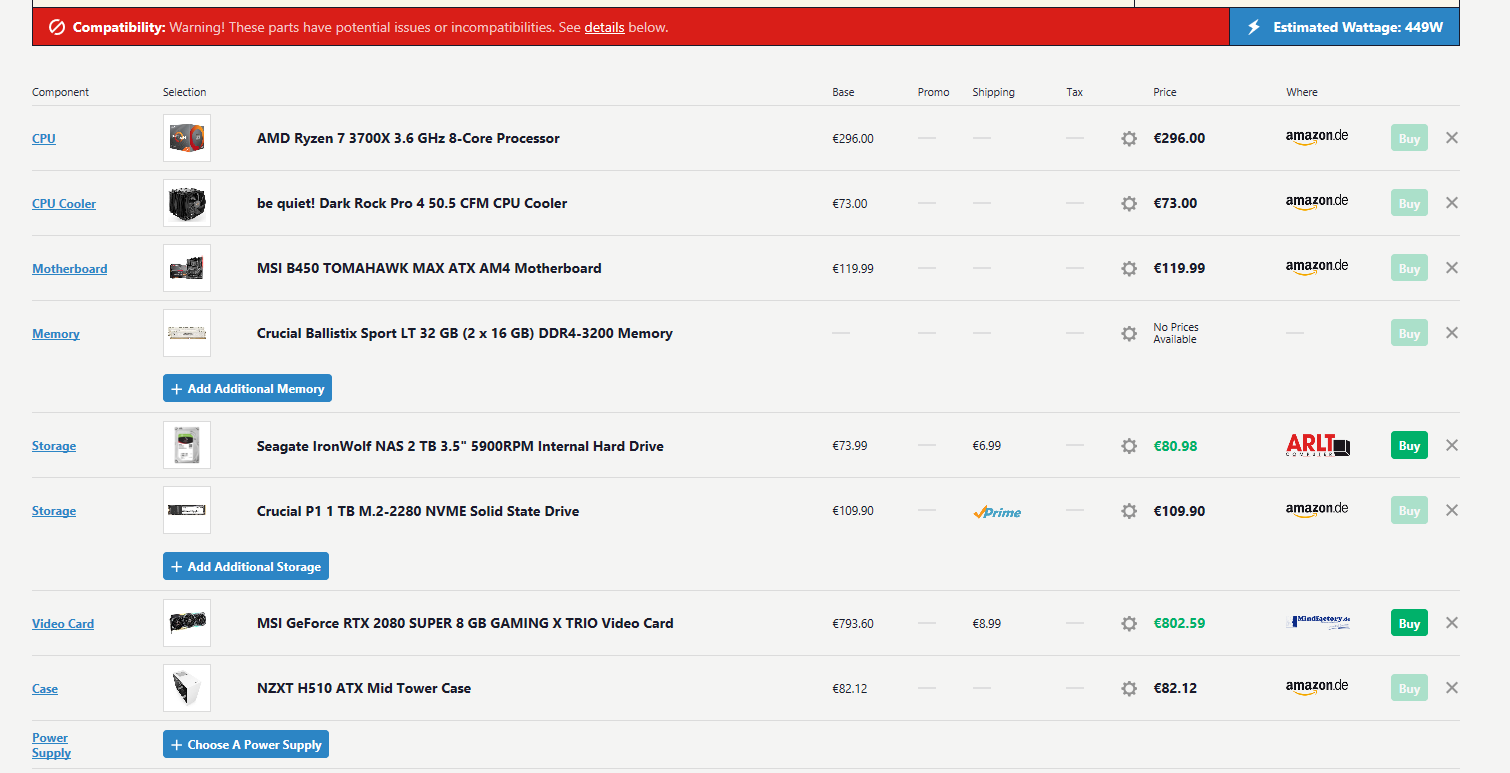Screen dimensions: 1510x773
Task: Remove the NZXT H510 case
Action: (x=1452, y=688)
